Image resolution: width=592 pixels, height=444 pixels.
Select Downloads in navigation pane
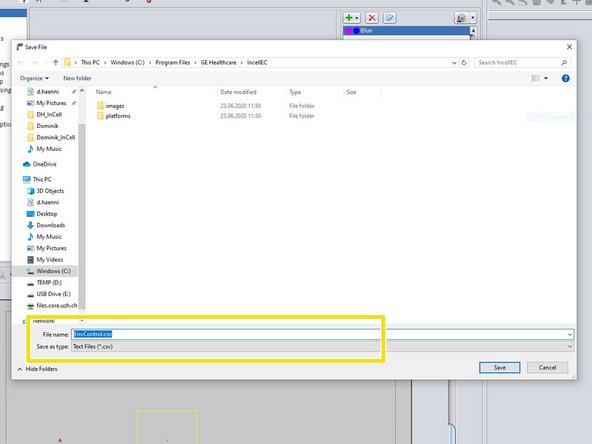tap(51, 225)
